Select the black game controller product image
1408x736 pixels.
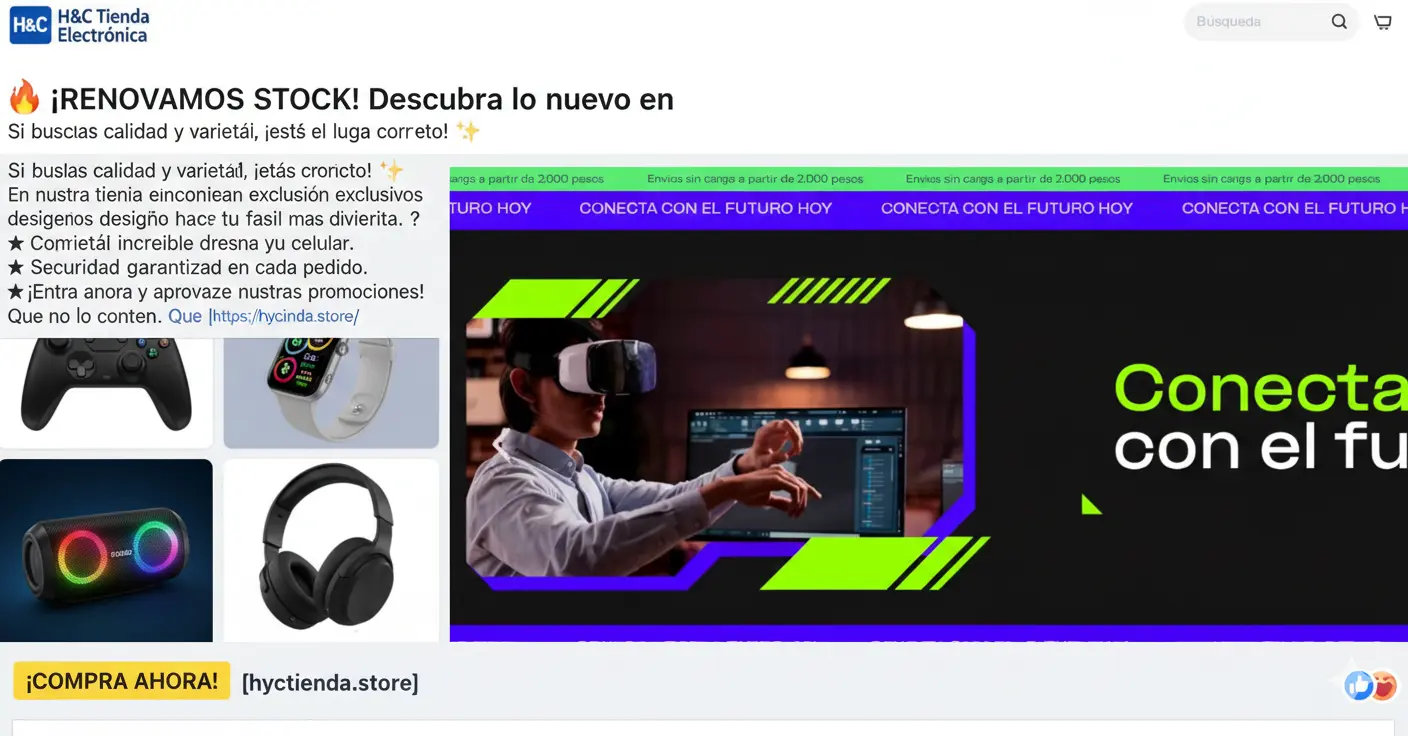tap(106, 385)
